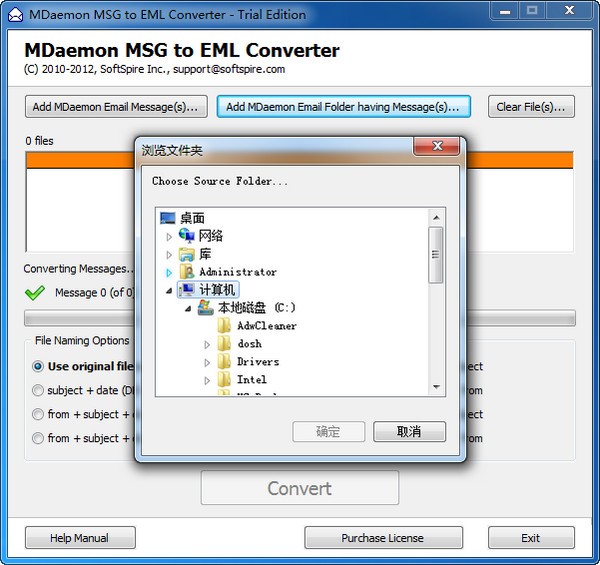Select the 本地磁盘 (C:) tree item label
The width and height of the screenshot is (600, 565).
tap(256, 308)
